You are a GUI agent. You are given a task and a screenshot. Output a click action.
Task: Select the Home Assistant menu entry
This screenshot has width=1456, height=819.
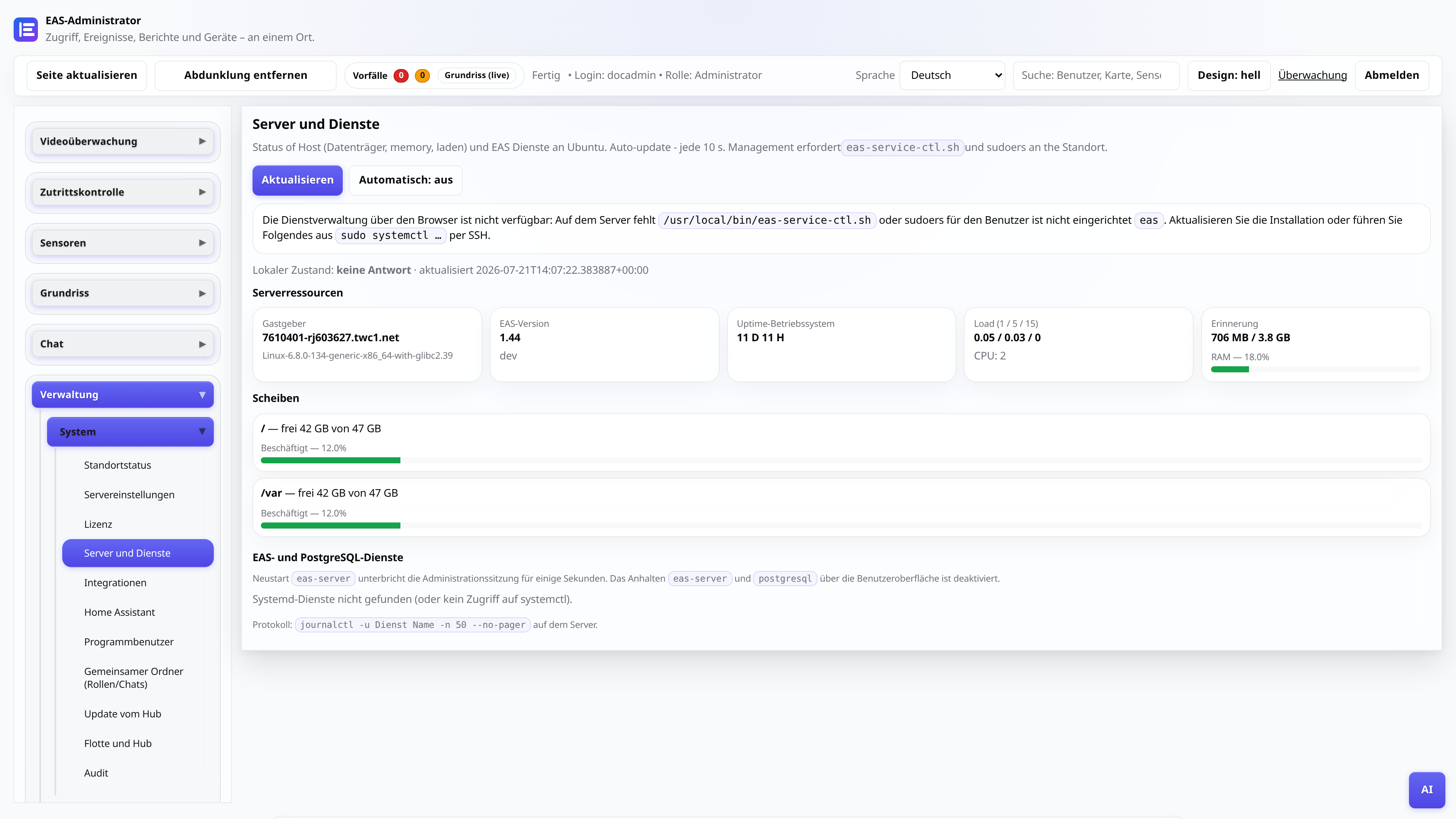click(119, 612)
